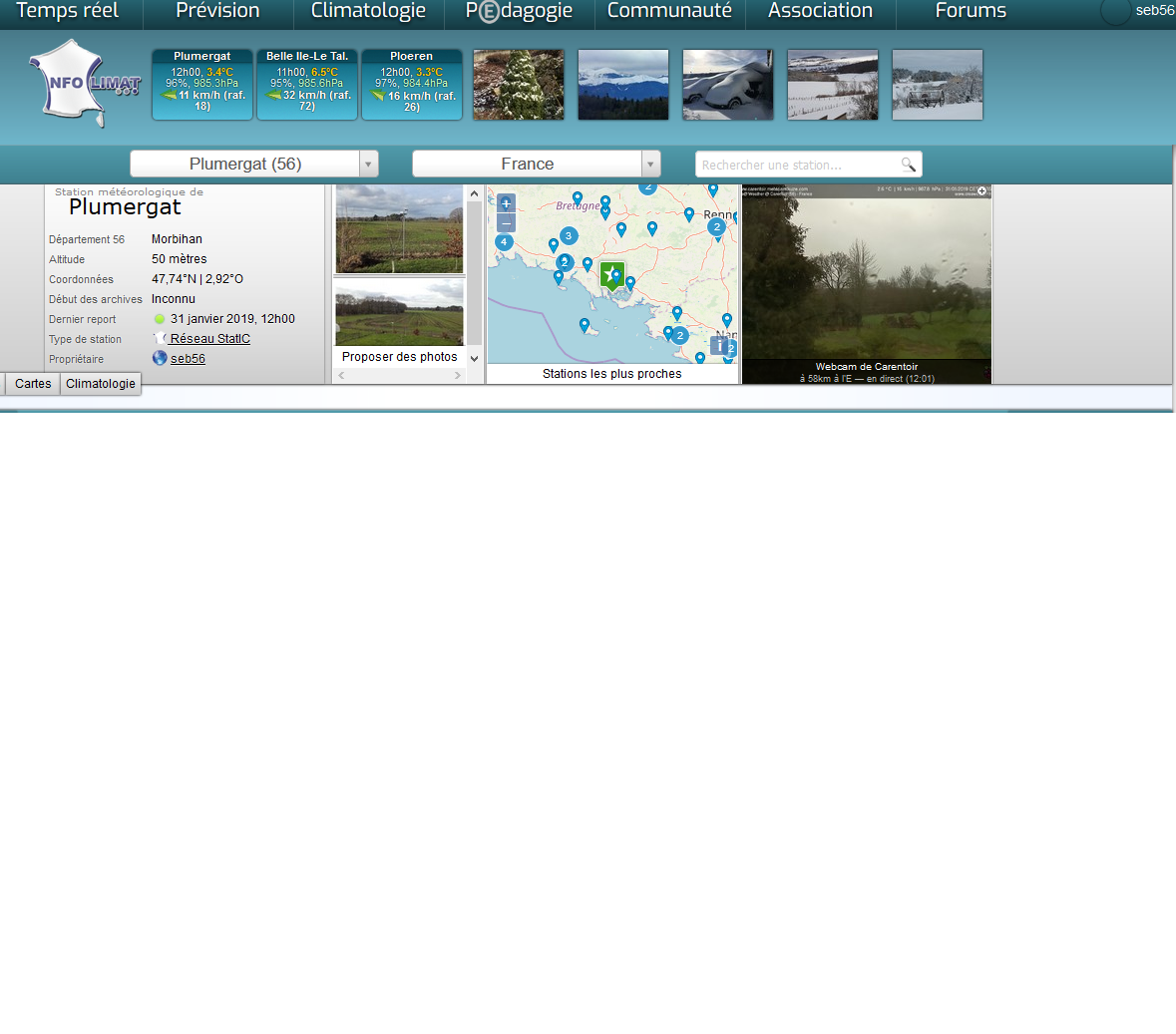Open the Belle Ile-Le Tal. weather tile
Image resolution: width=1176 pixels, height=1034 pixels.
tap(307, 85)
